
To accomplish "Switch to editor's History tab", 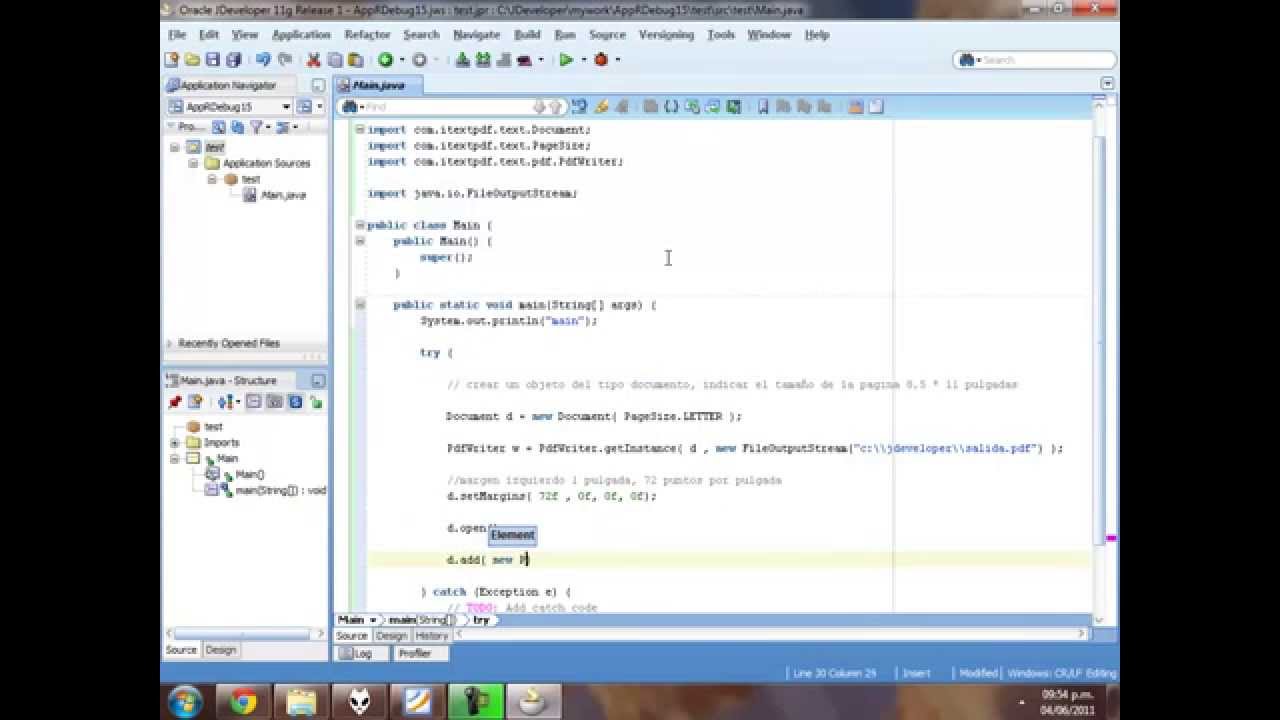I will click(432, 636).
